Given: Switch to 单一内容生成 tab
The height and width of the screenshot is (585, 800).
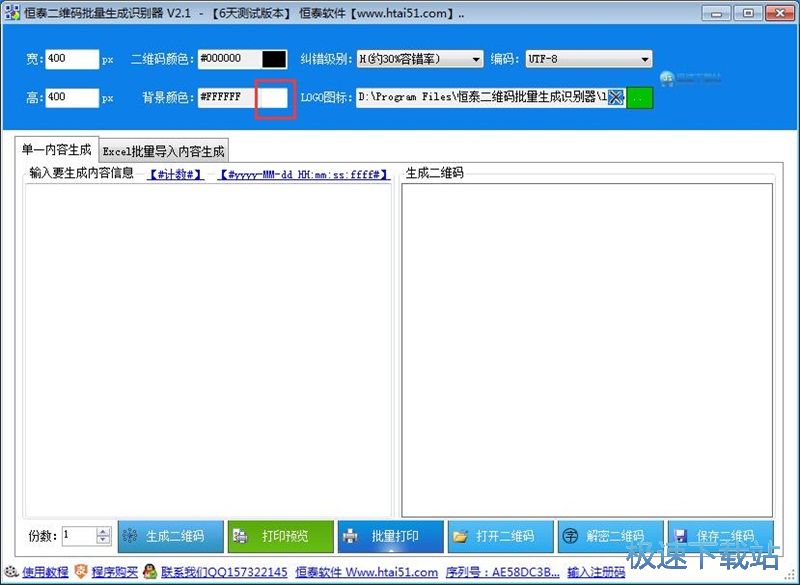Looking at the screenshot, I should click(x=56, y=149).
